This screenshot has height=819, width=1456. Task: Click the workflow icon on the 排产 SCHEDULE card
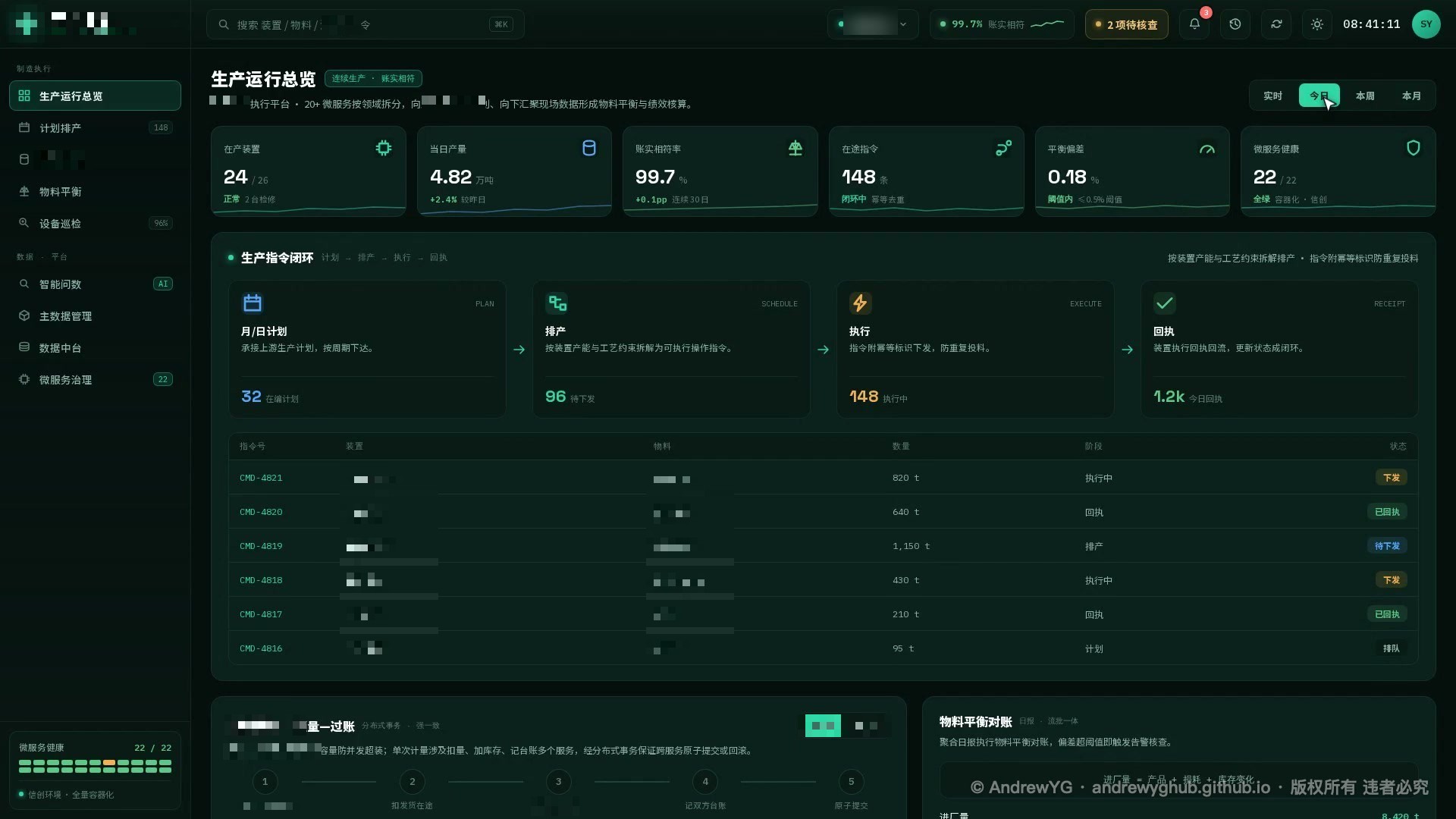557,303
